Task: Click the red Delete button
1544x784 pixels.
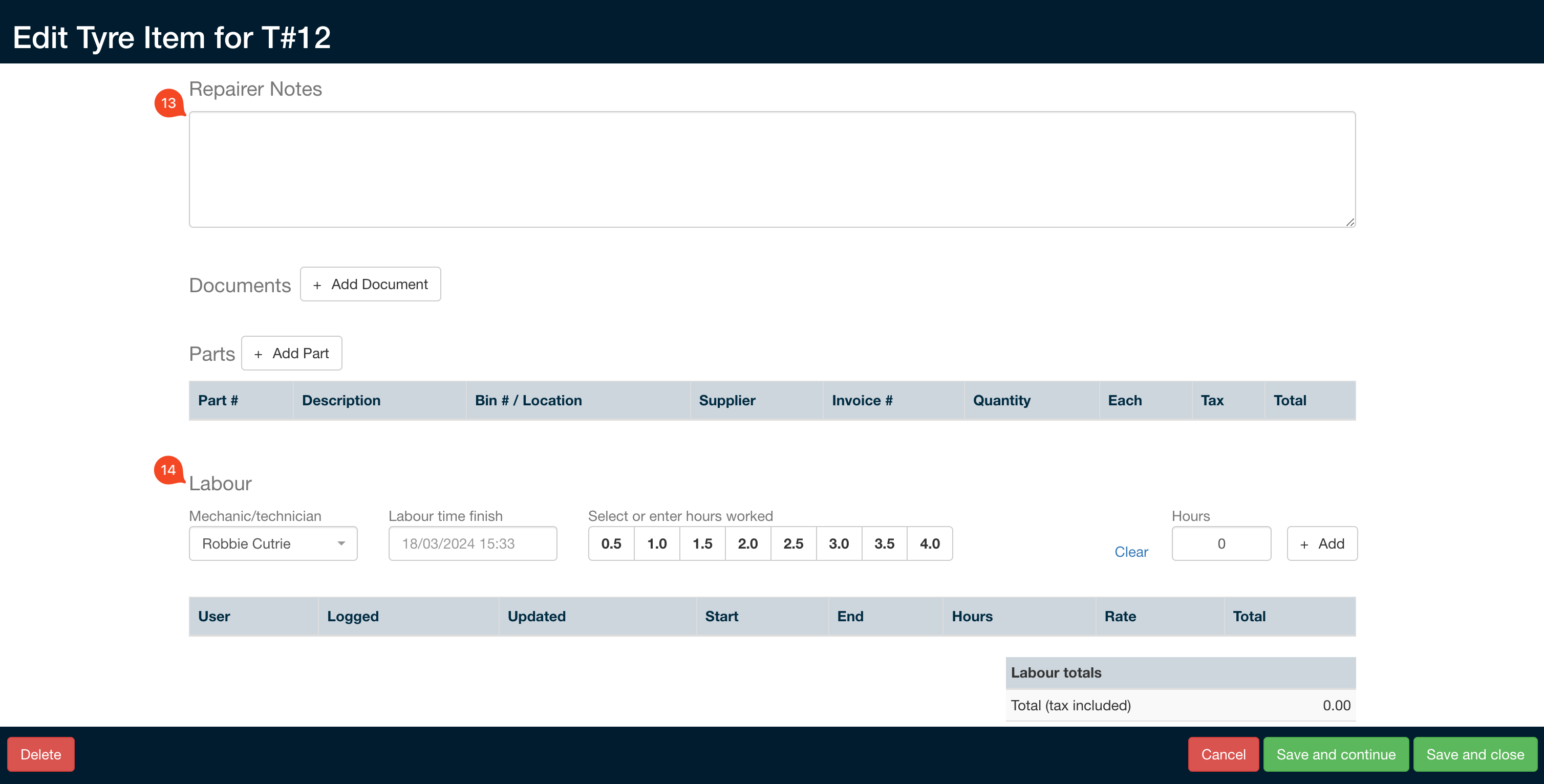Action: 41,754
